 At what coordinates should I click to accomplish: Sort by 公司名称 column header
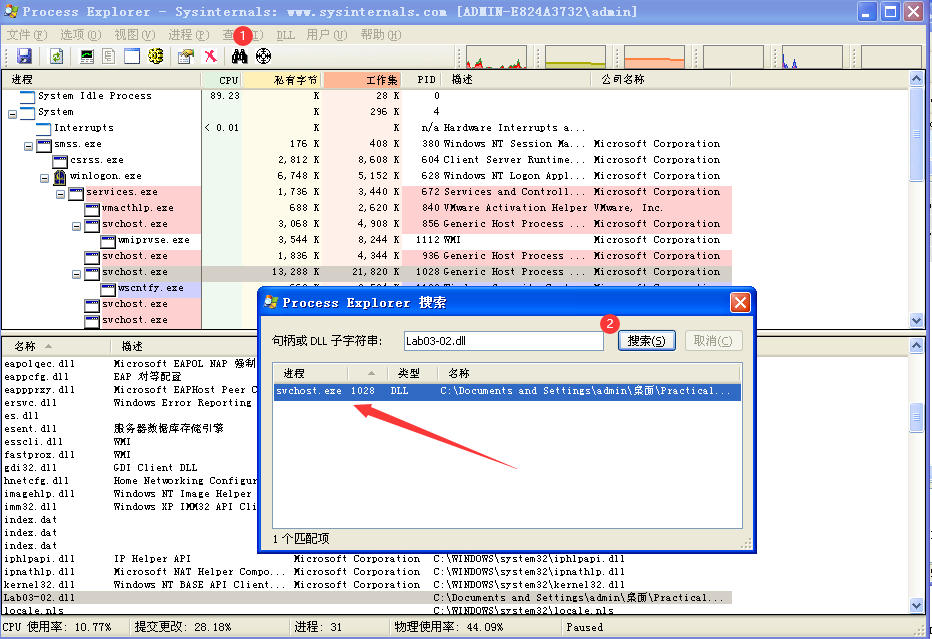click(660, 80)
